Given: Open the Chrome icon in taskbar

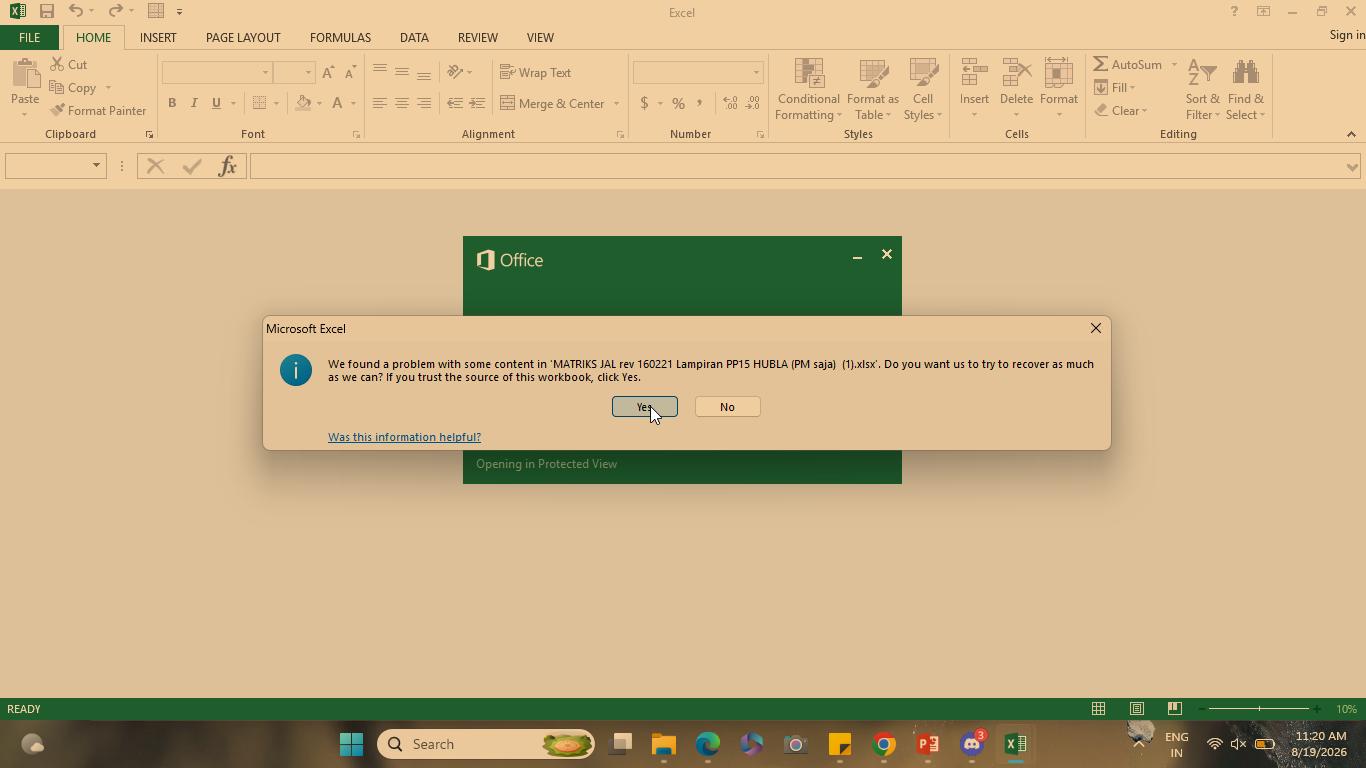Looking at the screenshot, I should (884, 744).
